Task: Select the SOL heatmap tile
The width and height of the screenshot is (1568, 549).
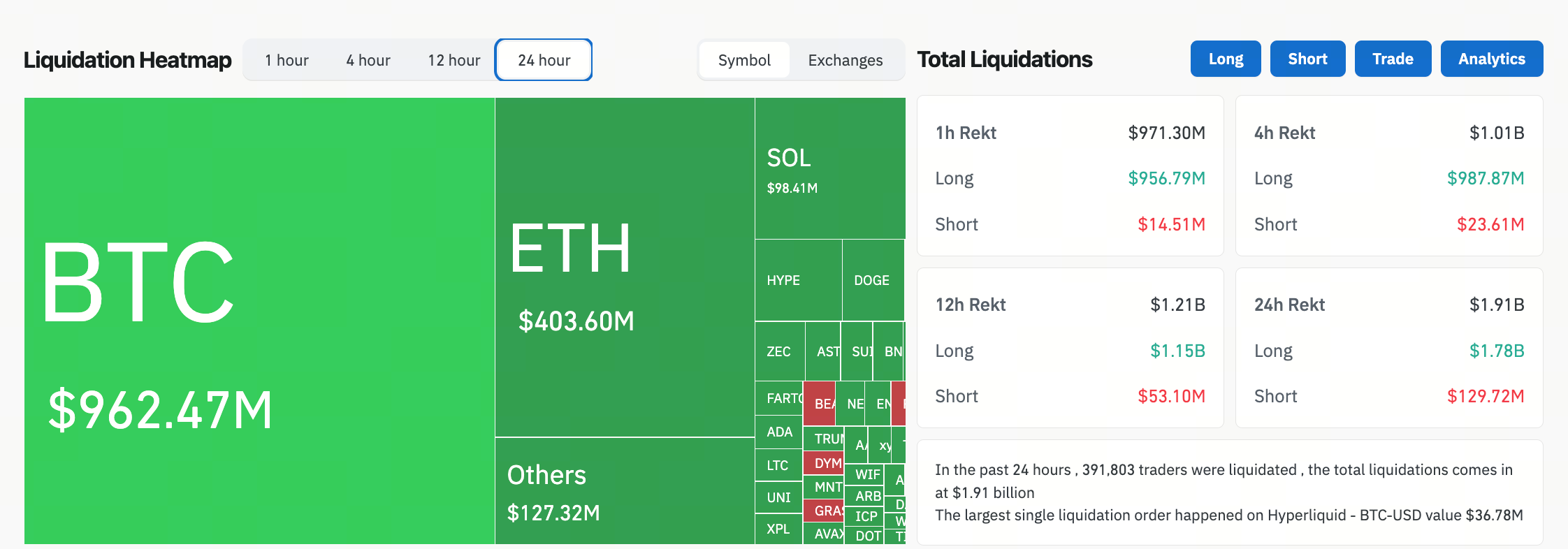Action: click(830, 168)
